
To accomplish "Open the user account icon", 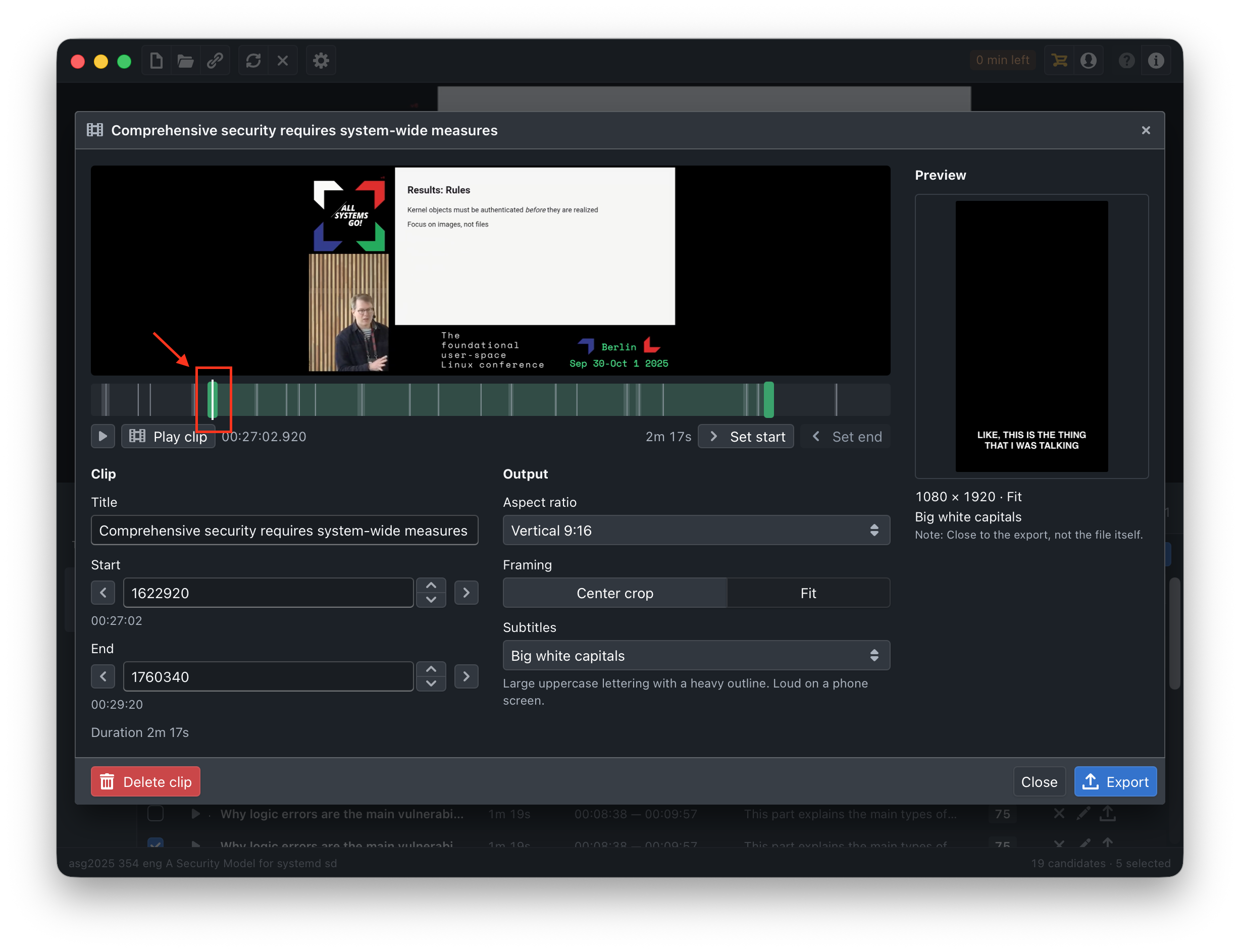I will coord(1088,61).
